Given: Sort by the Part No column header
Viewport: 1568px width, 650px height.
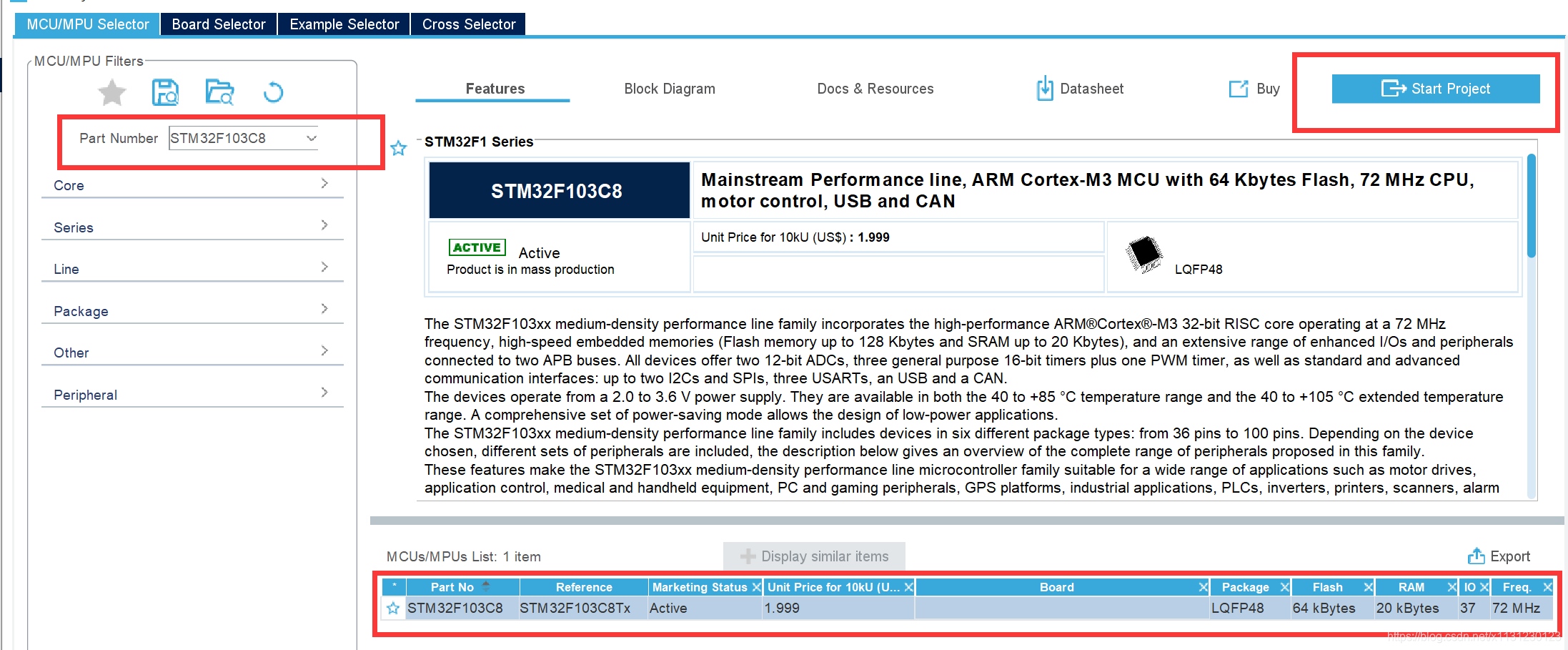Looking at the screenshot, I should pyautogui.click(x=462, y=587).
